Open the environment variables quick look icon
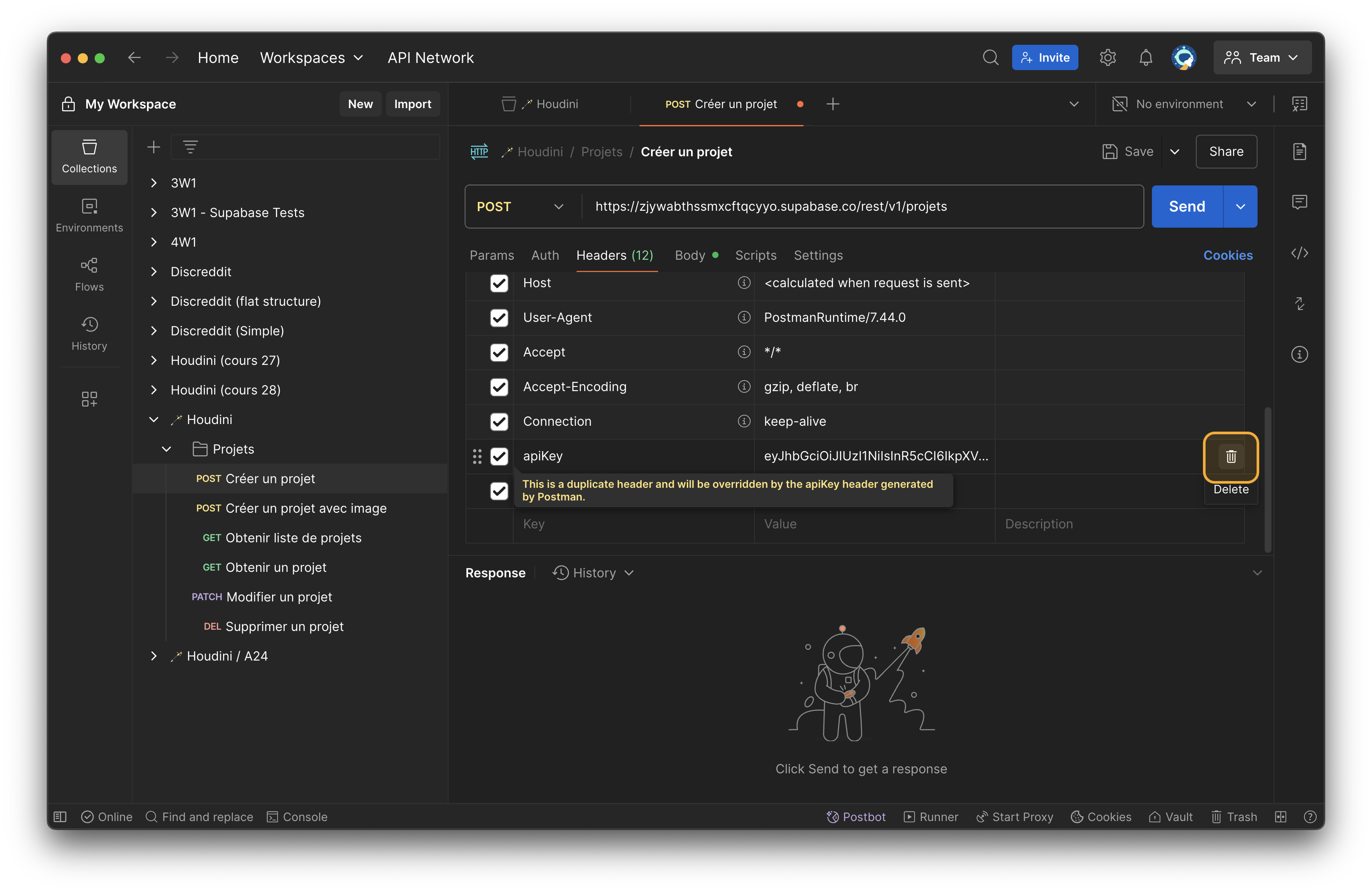This screenshot has width=1372, height=892. pyautogui.click(x=1299, y=104)
